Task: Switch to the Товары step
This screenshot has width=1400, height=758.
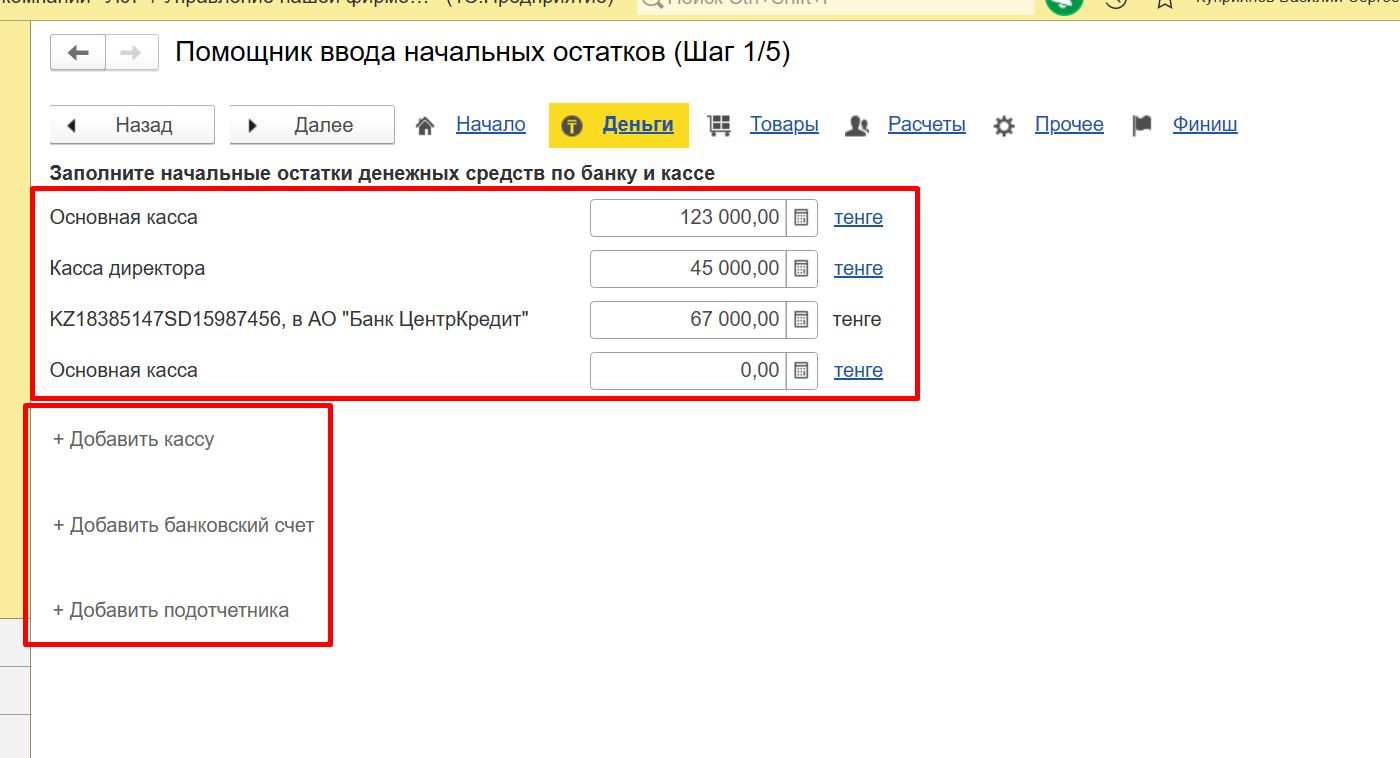Action: [x=784, y=124]
